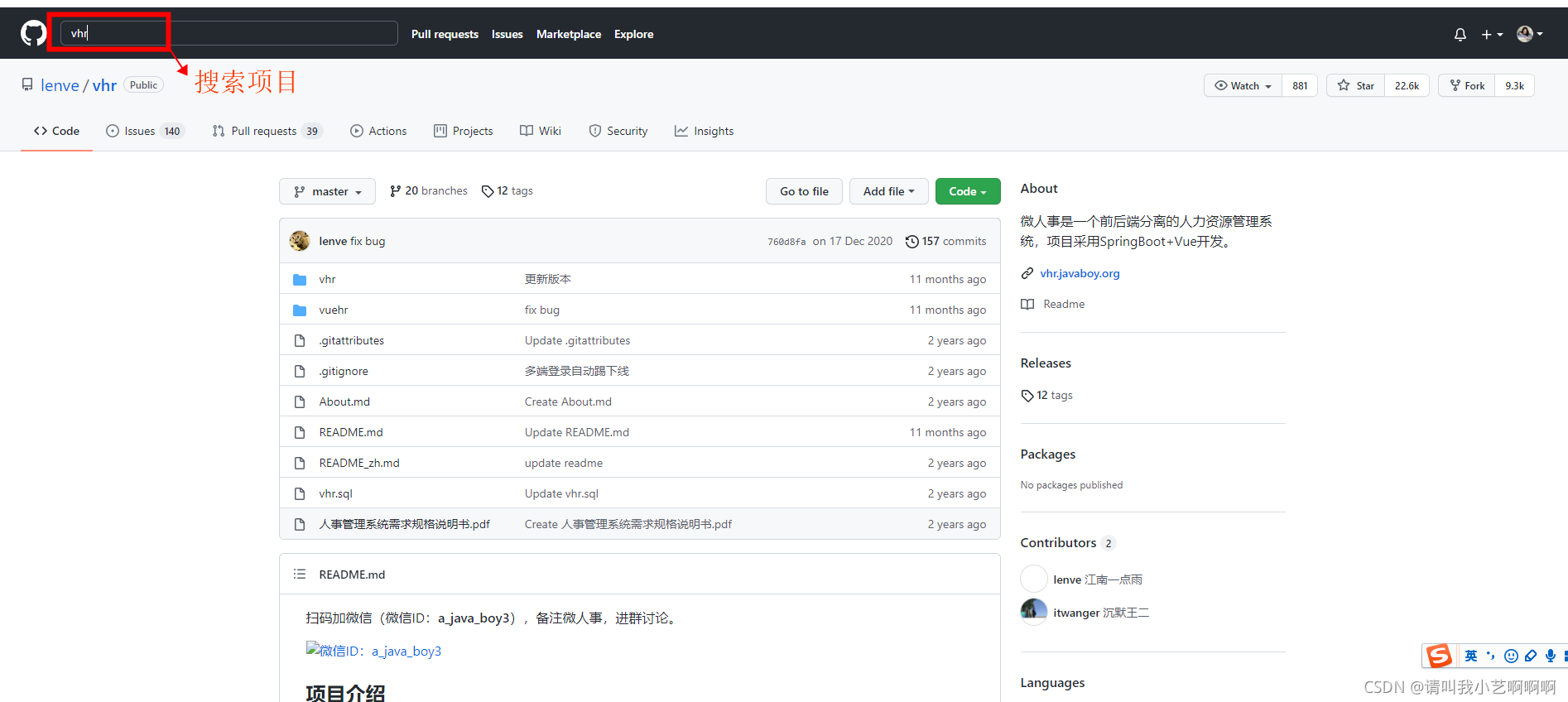Open the Wiki tab

(x=541, y=131)
